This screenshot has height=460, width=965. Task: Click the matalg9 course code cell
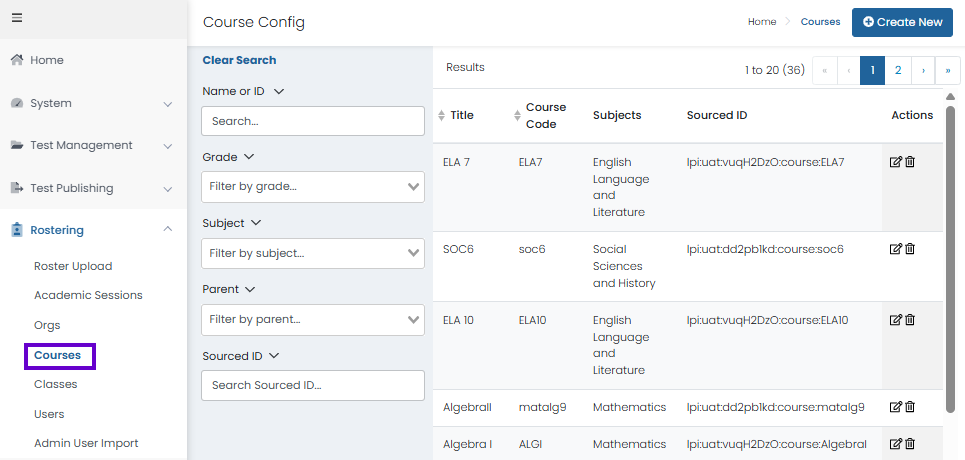pyautogui.click(x=542, y=406)
